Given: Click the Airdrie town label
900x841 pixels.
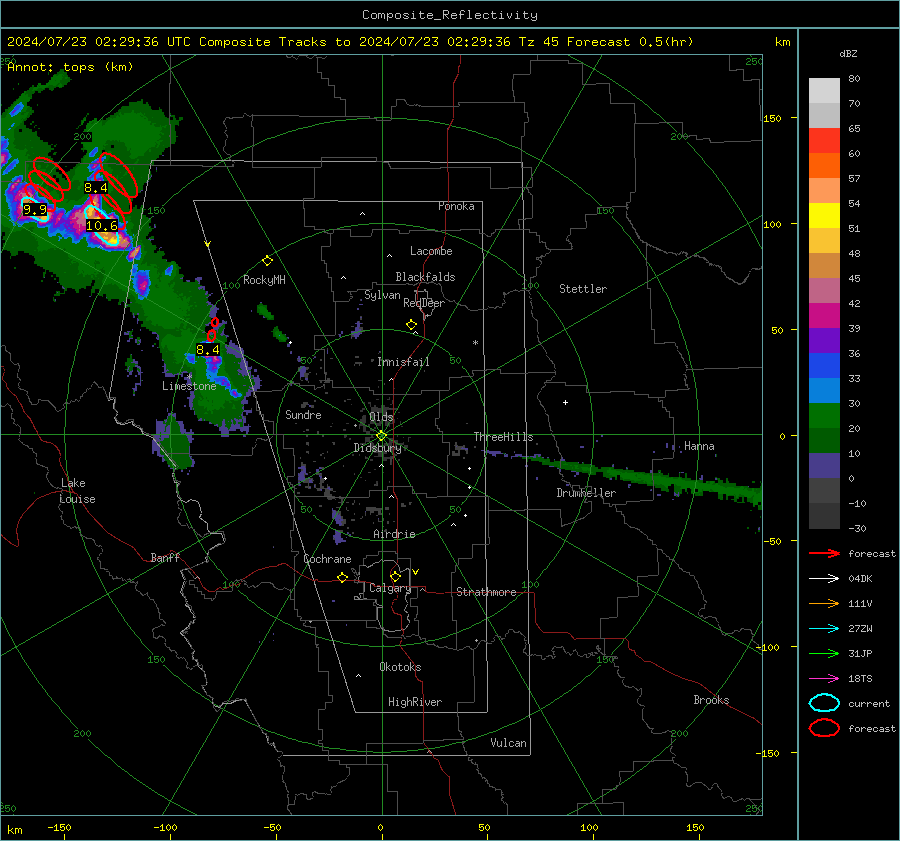Looking at the screenshot, I should [x=394, y=534].
